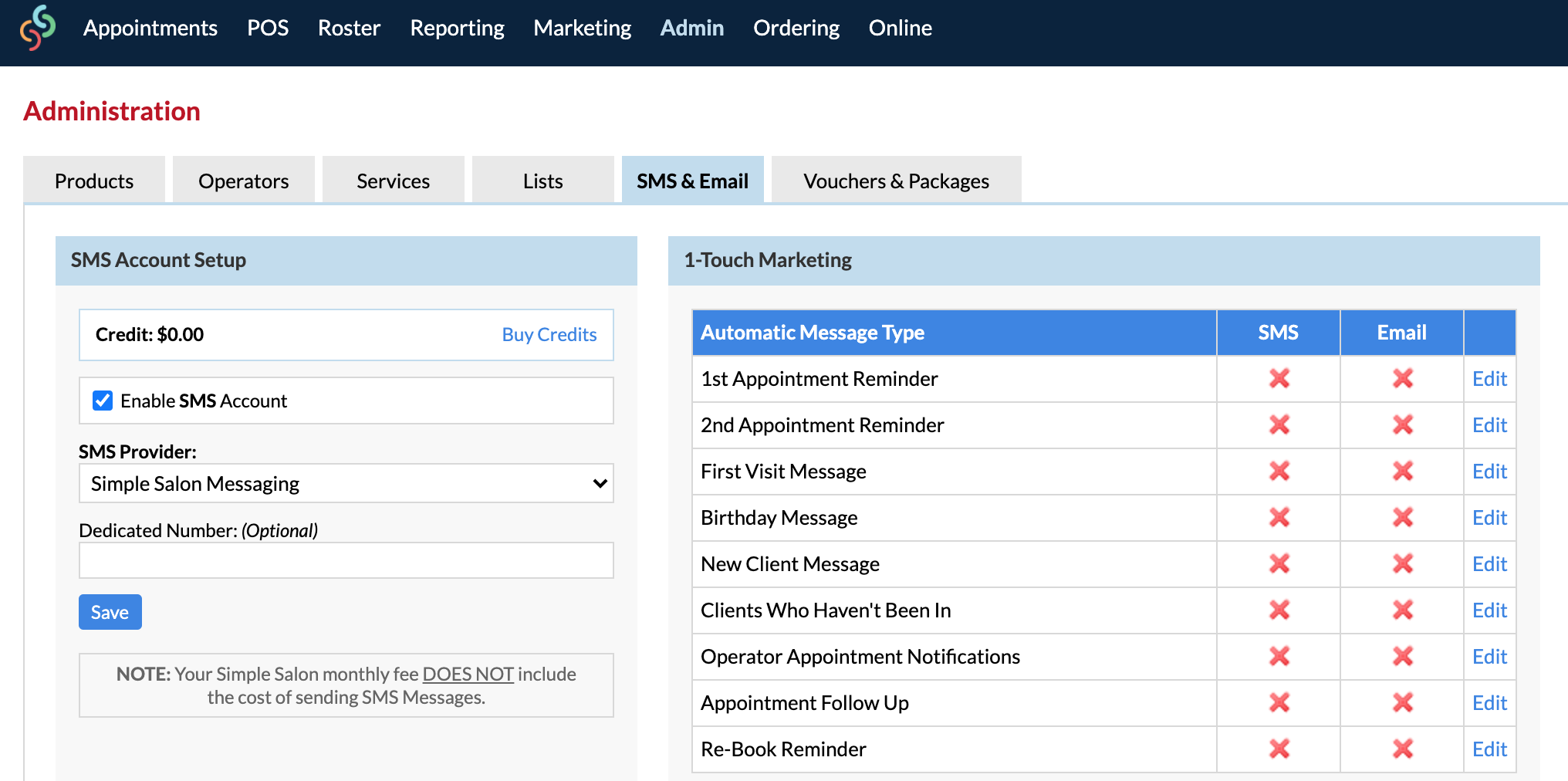Go to the Roster menu

click(x=349, y=28)
